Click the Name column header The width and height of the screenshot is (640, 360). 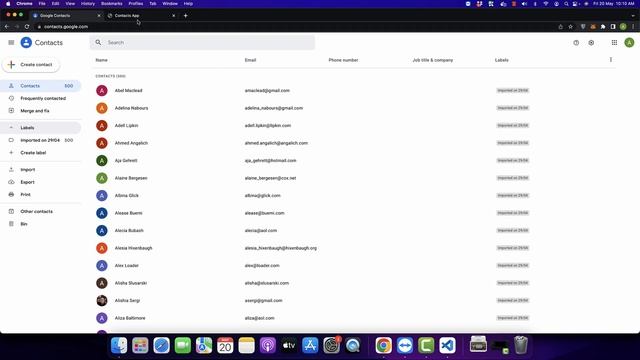click(x=102, y=60)
